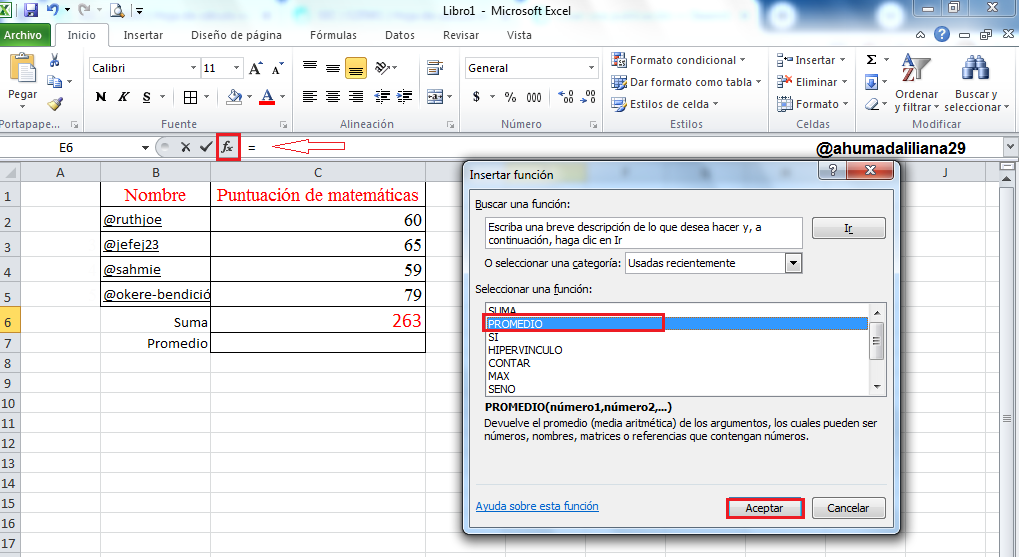Decrease font size with the smaller A icon
The height and width of the screenshot is (557, 1019).
coord(277,68)
